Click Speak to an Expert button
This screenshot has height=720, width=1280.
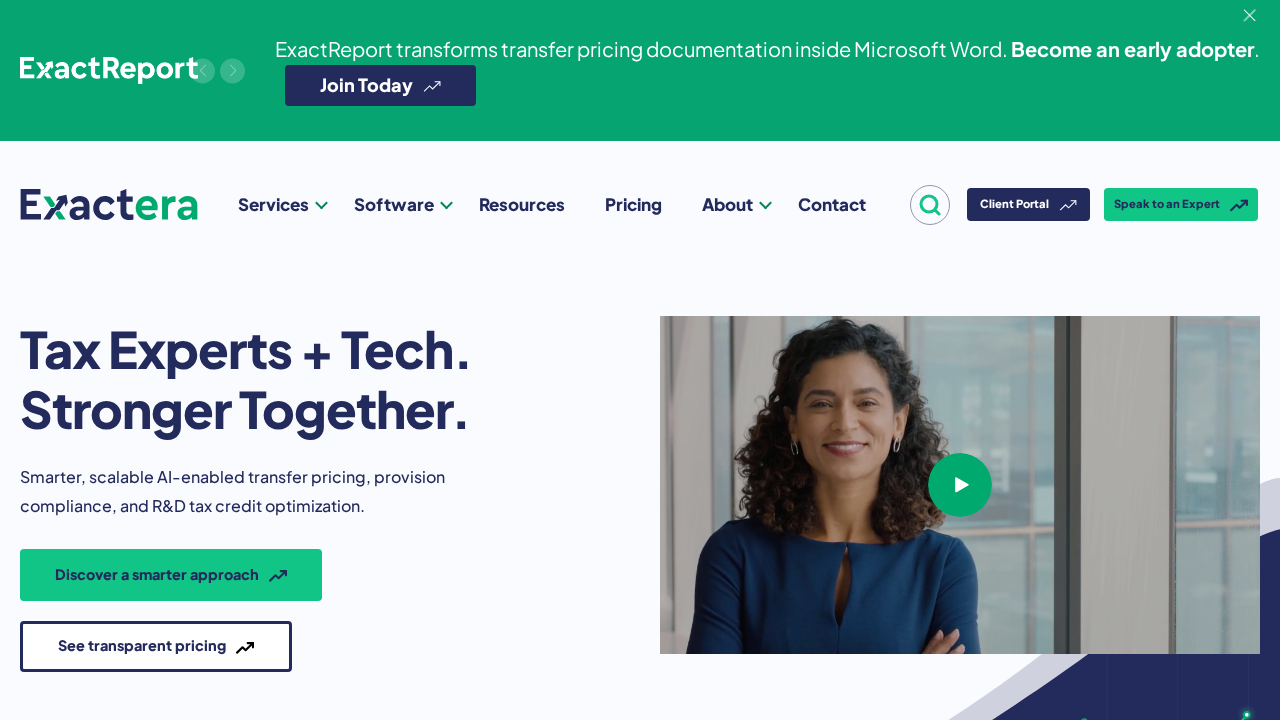[1181, 204]
